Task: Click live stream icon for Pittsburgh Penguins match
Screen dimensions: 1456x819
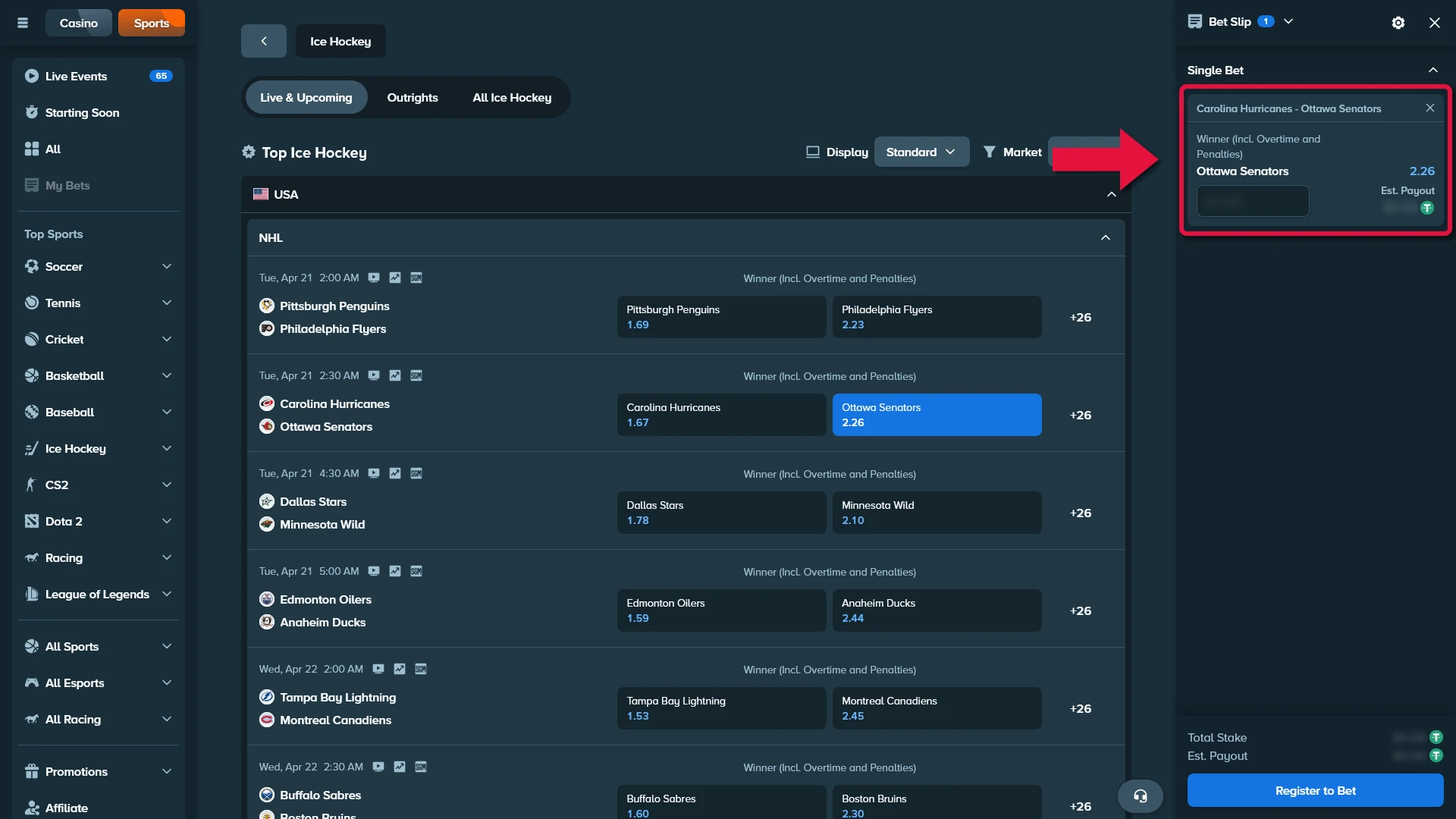Action: pos(374,278)
